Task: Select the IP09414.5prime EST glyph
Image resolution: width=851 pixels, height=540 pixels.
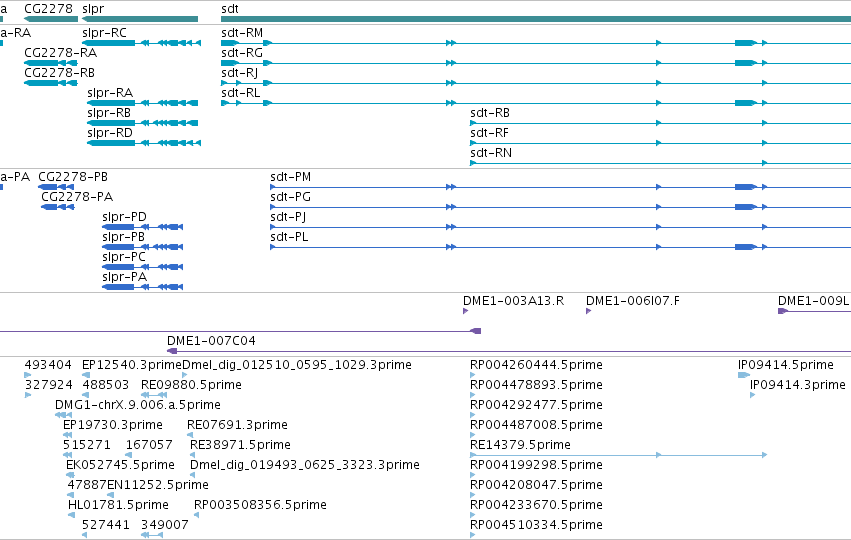Action: point(744,376)
